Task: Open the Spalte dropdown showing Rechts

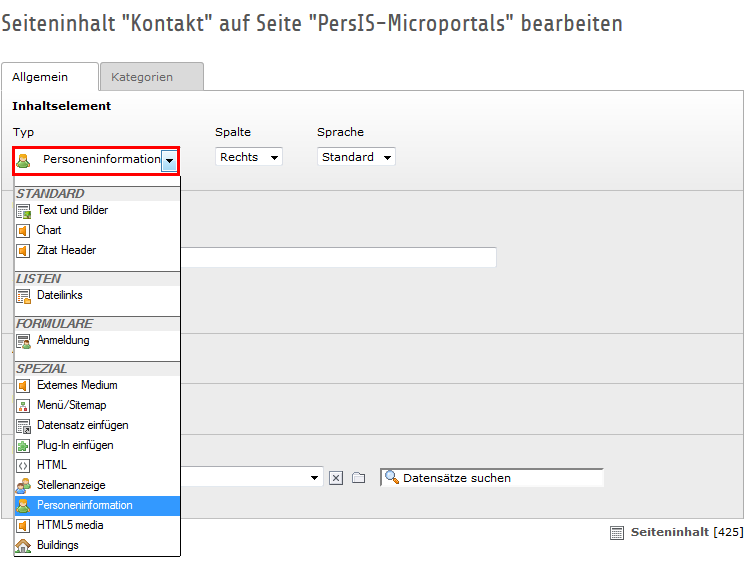Action: coord(249,157)
